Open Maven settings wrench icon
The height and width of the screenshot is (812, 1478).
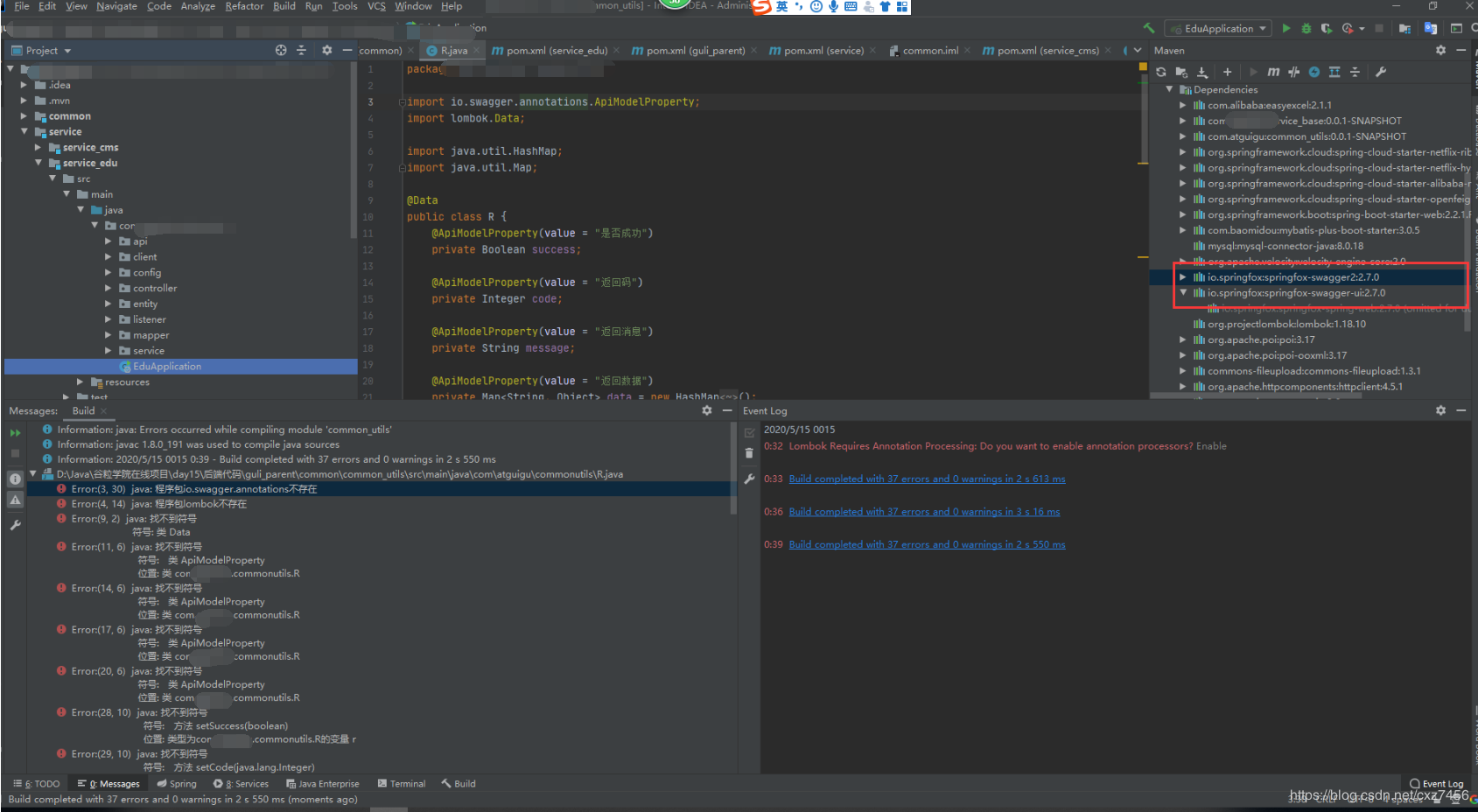[x=1381, y=72]
